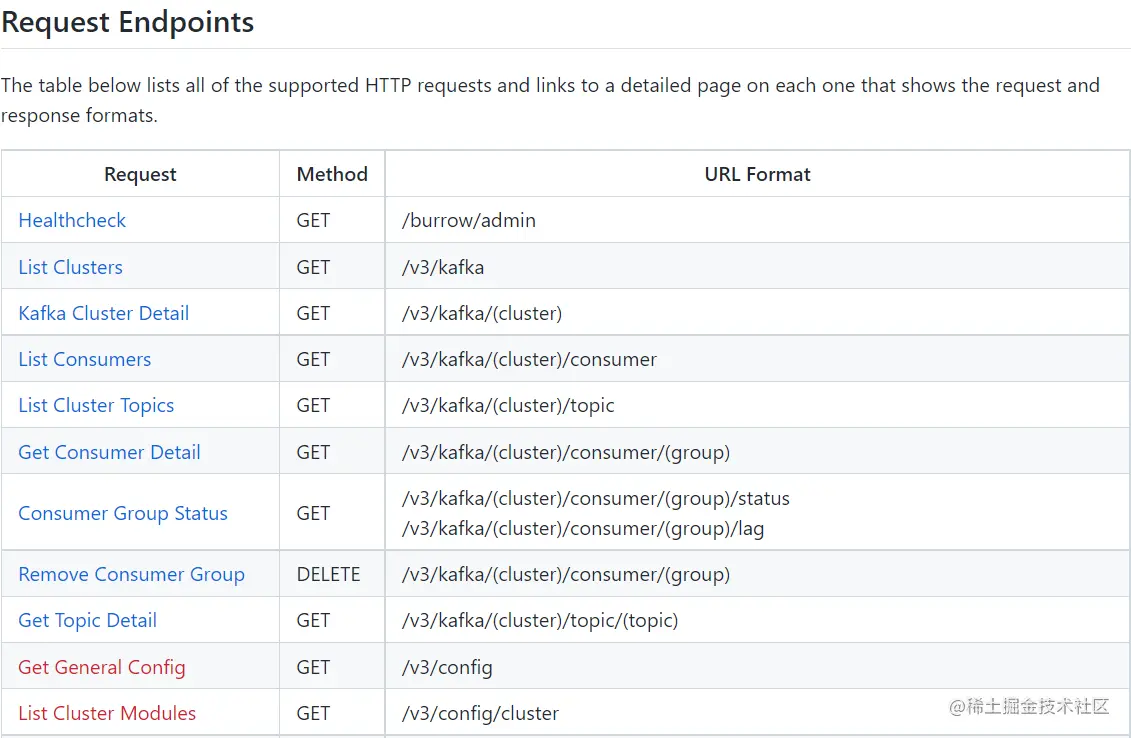Click the /v3/config/cluster URL text
This screenshot has height=738, width=1131.
(x=480, y=713)
